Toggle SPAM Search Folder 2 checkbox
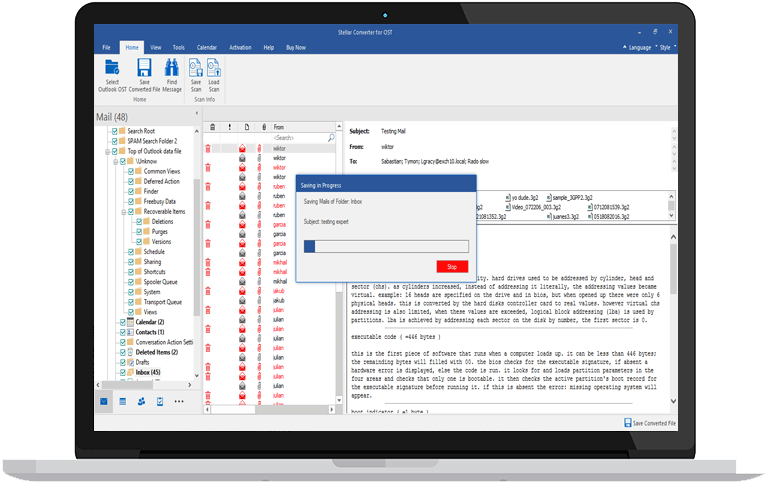 (x=115, y=141)
